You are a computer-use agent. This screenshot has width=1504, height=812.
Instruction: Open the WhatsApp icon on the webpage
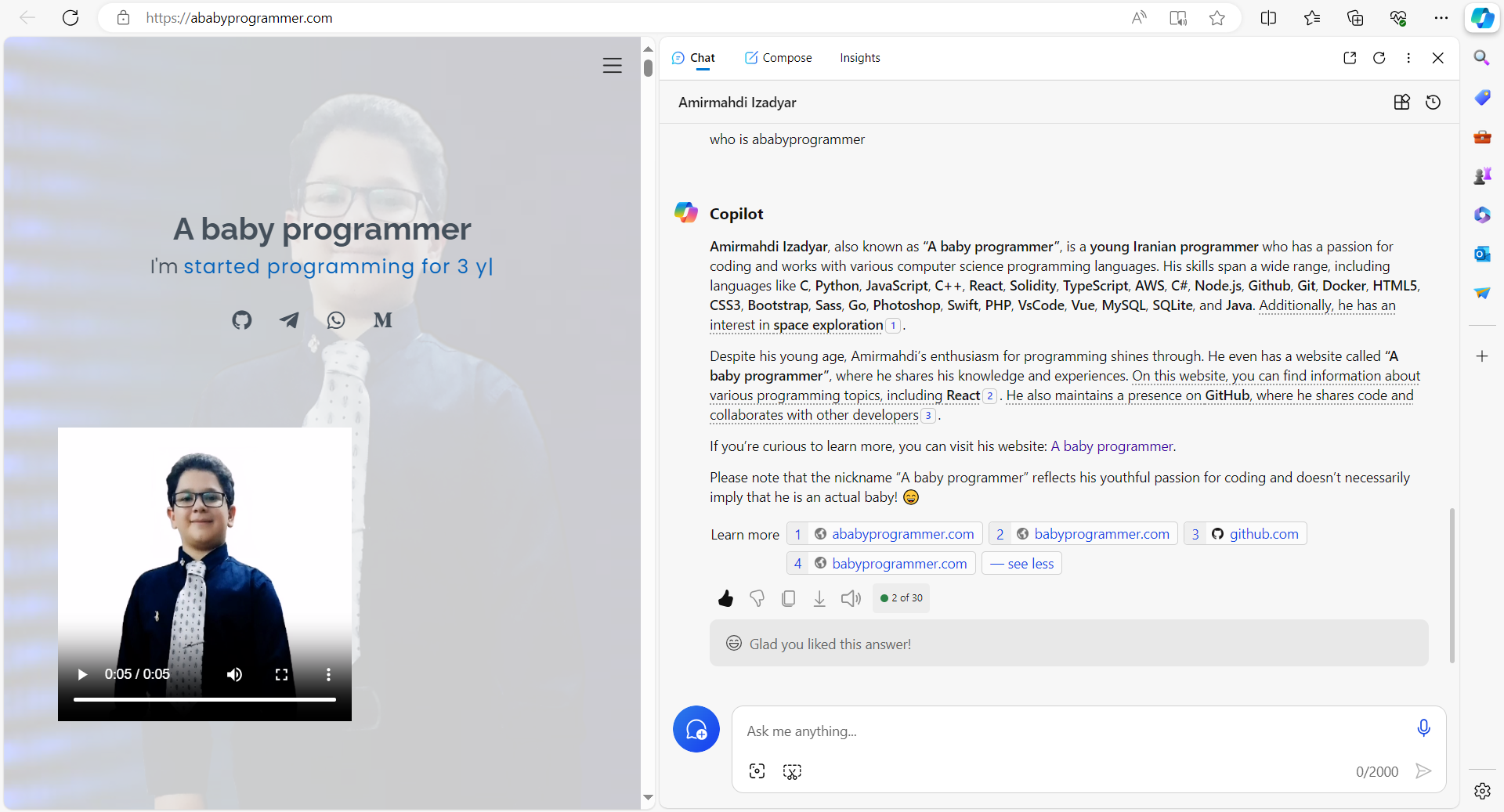336,319
